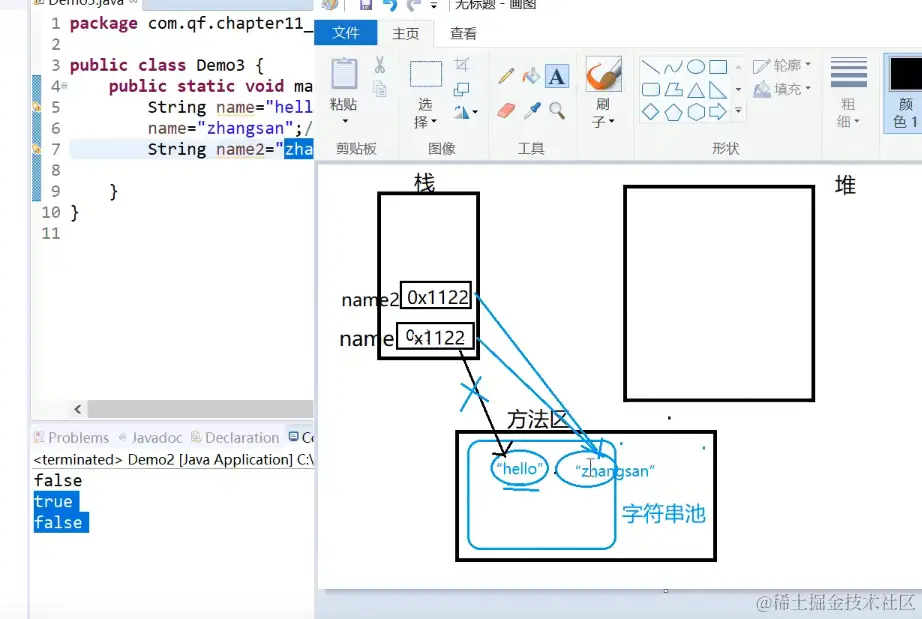The width and height of the screenshot is (922, 619).
Task: Expand the full shapes gallery
Action: pyautogui.click(x=738, y=111)
